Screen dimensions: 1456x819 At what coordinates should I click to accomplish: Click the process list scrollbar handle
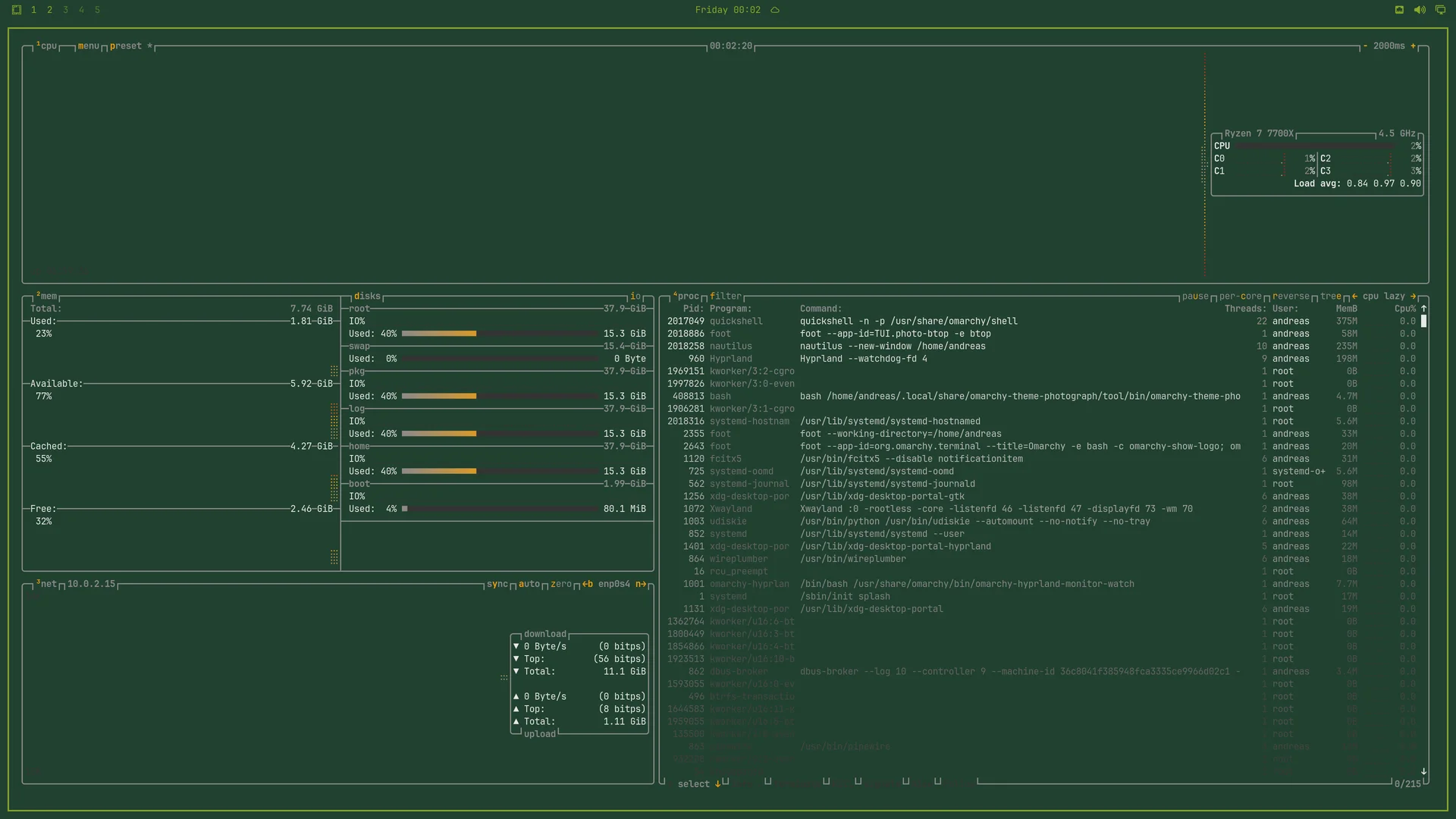[1423, 322]
